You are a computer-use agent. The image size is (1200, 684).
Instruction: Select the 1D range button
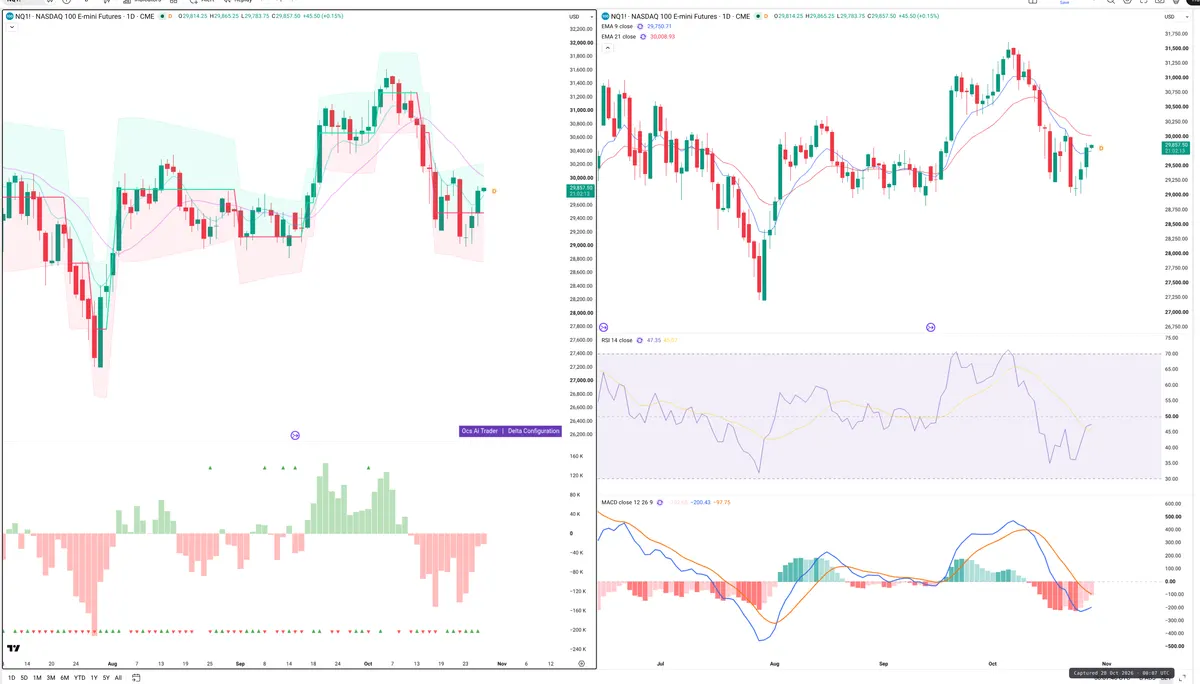[x=11, y=678]
